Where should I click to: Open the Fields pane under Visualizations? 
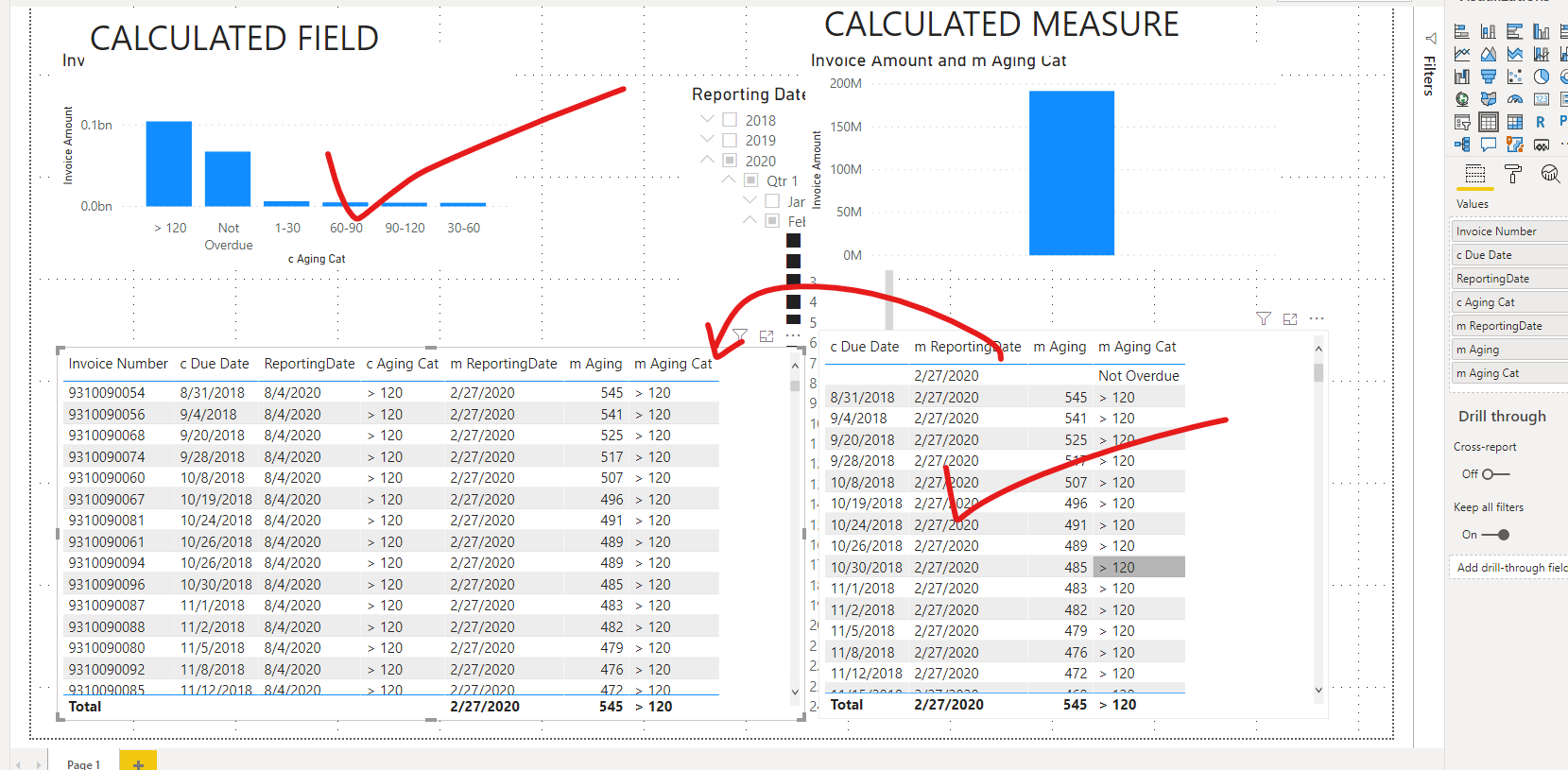point(1475,174)
